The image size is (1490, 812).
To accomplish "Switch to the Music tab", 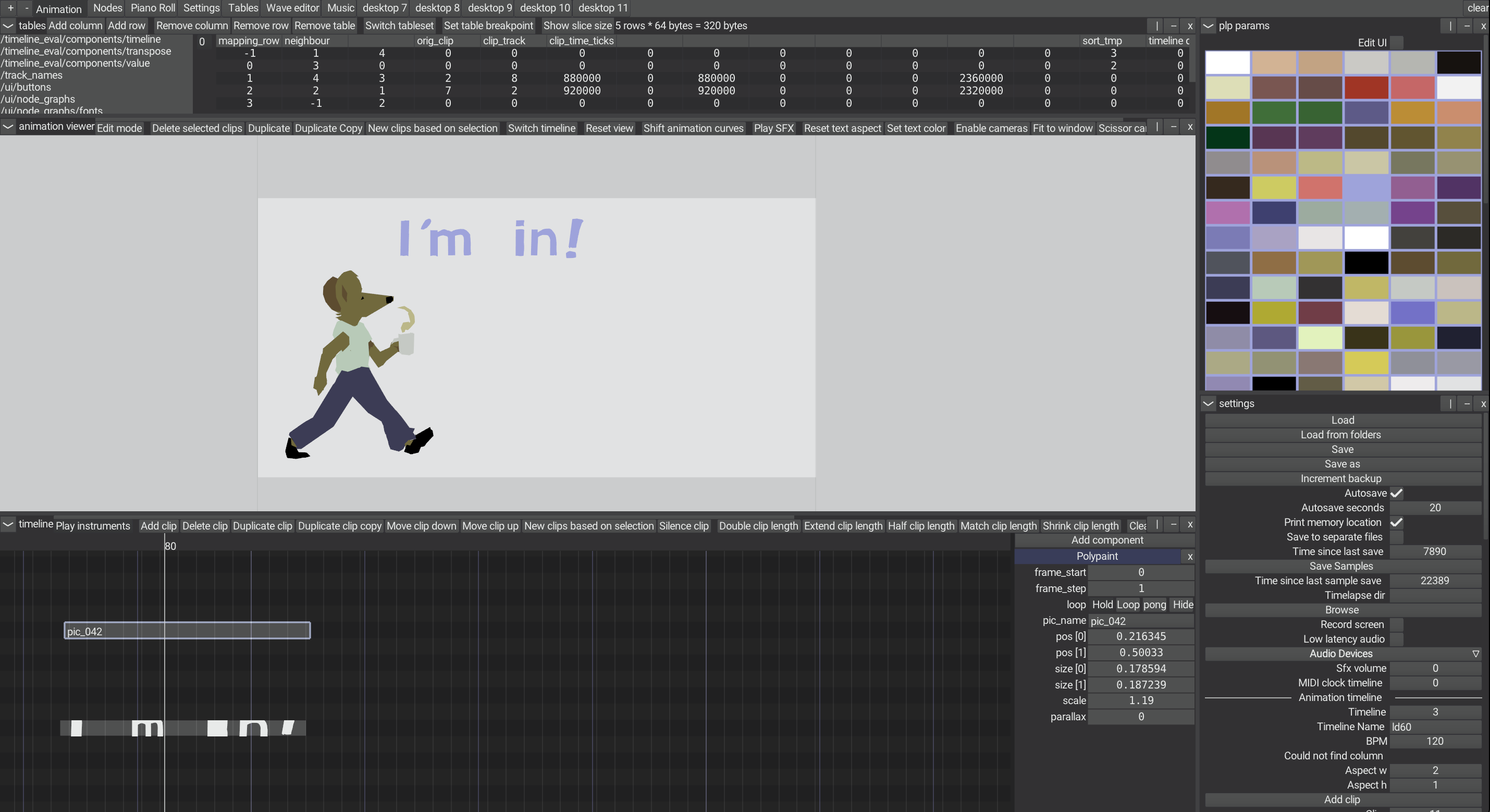I will [x=341, y=8].
